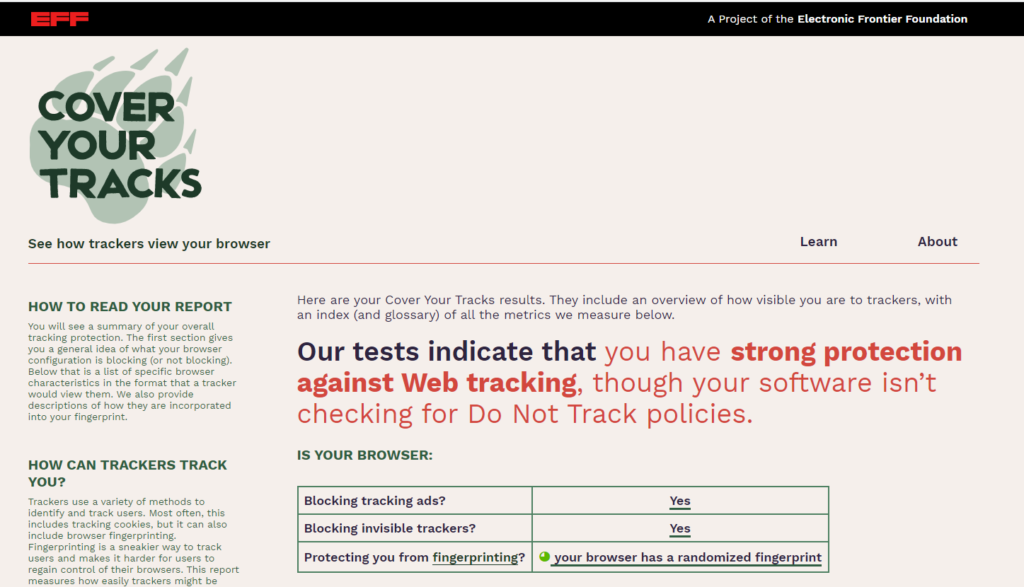The height and width of the screenshot is (587, 1024).
Task: Click the 'Here are your Cover Your Tracks results' paragraph
Action: [x=624, y=308]
